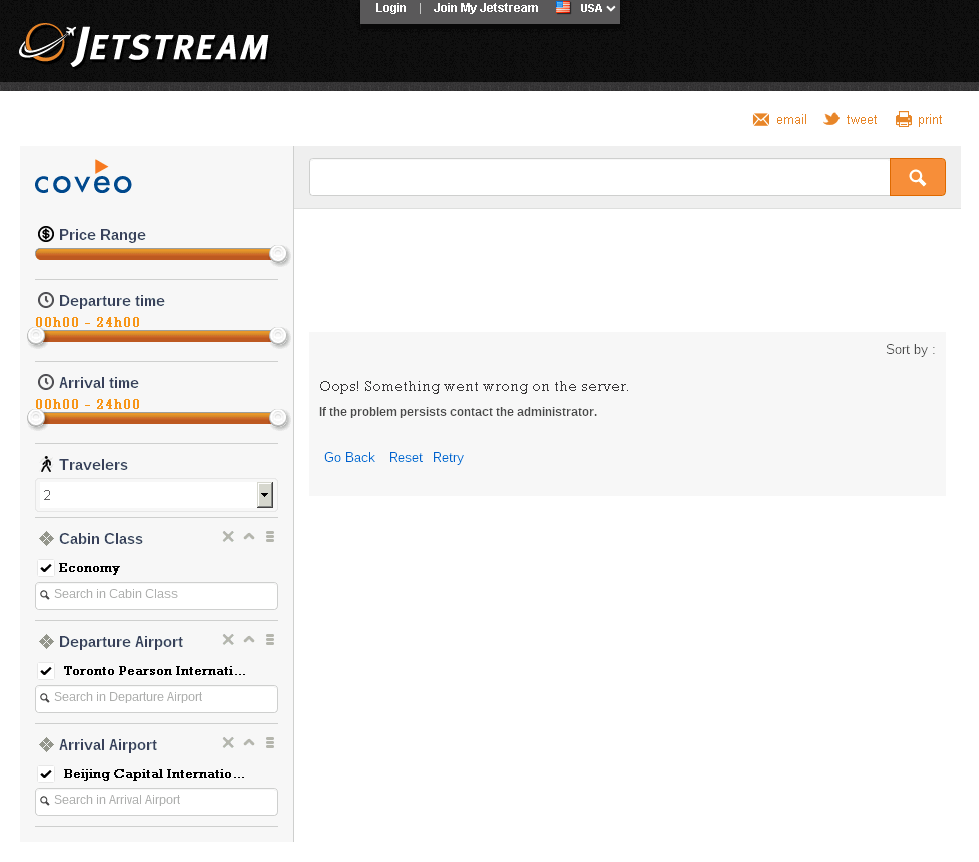Click the Login menu item
Image resolution: width=979 pixels, height=862 pixels.
(390, 8)
